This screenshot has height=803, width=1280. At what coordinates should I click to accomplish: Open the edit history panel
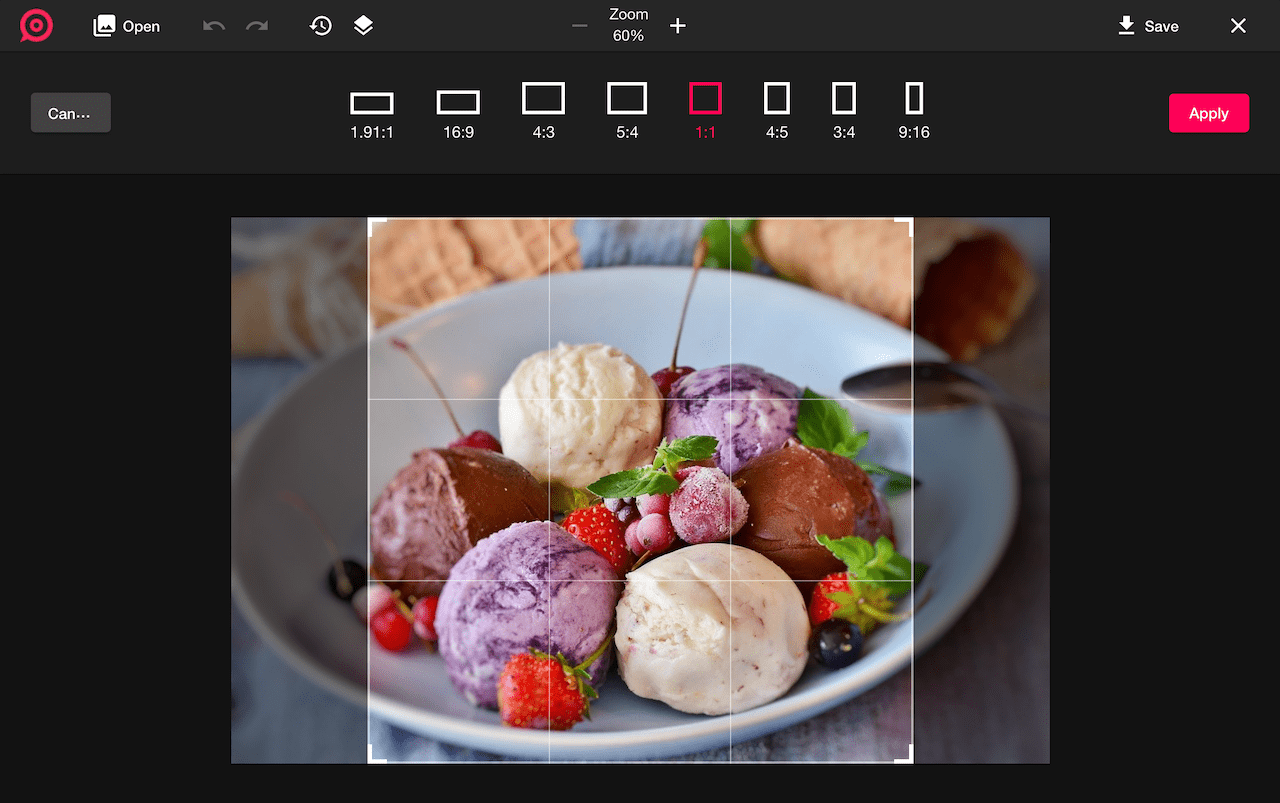pyautogui.click(x=320, y=26)
